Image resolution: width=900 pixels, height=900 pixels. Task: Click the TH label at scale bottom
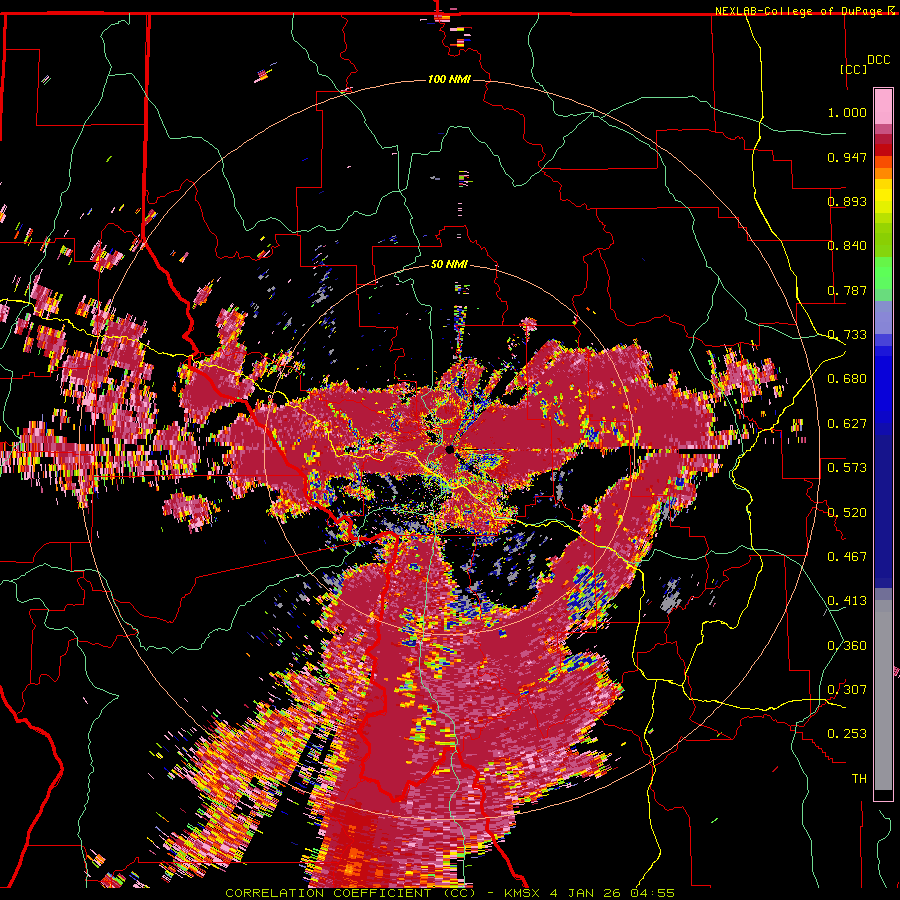point(859,779)
